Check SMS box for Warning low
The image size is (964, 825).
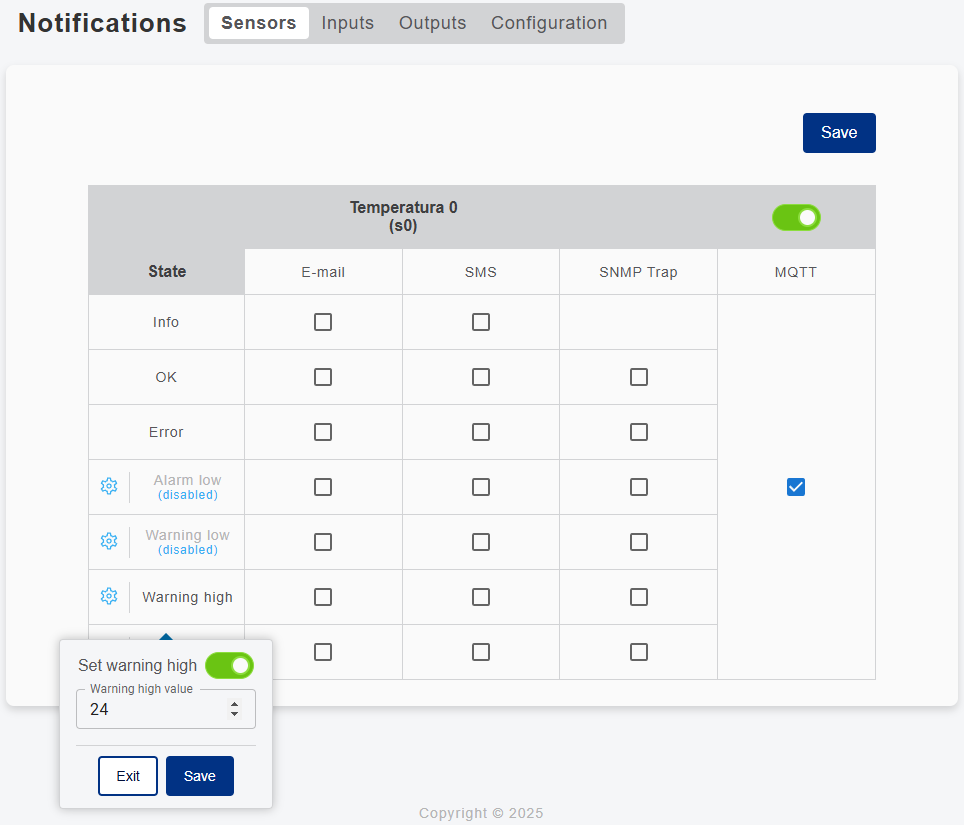pyautogui.click(x=481, y=542)
